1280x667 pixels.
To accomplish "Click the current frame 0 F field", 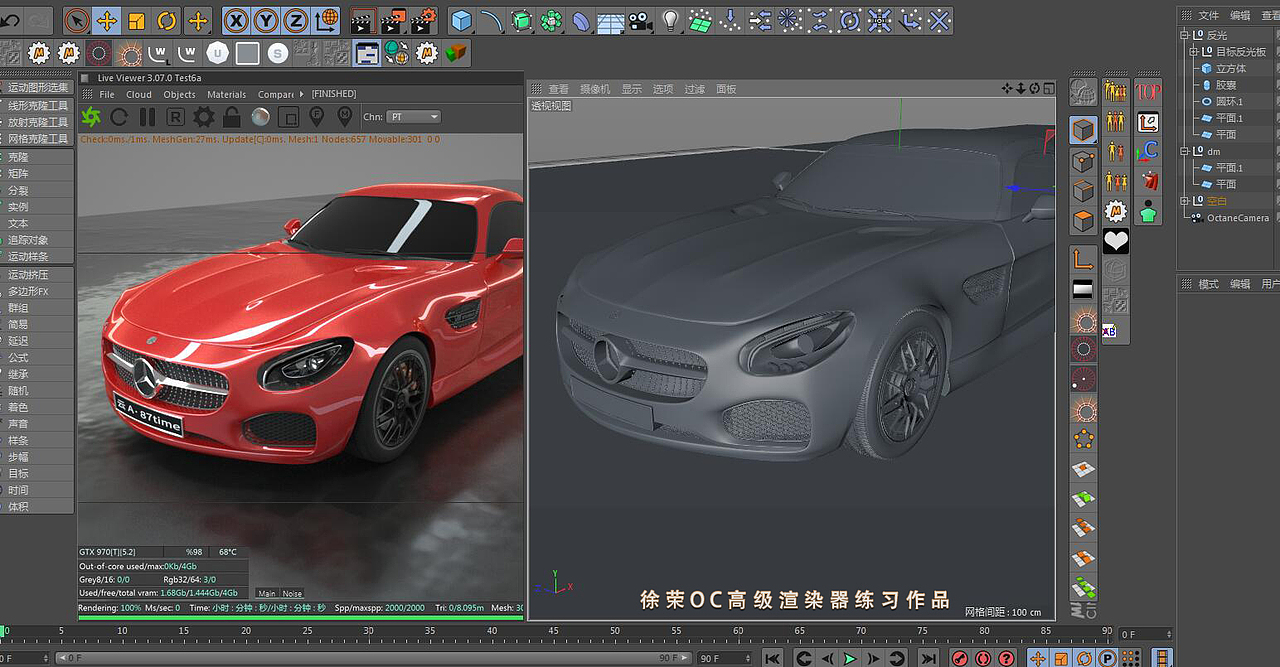I will coord(1145,634).
